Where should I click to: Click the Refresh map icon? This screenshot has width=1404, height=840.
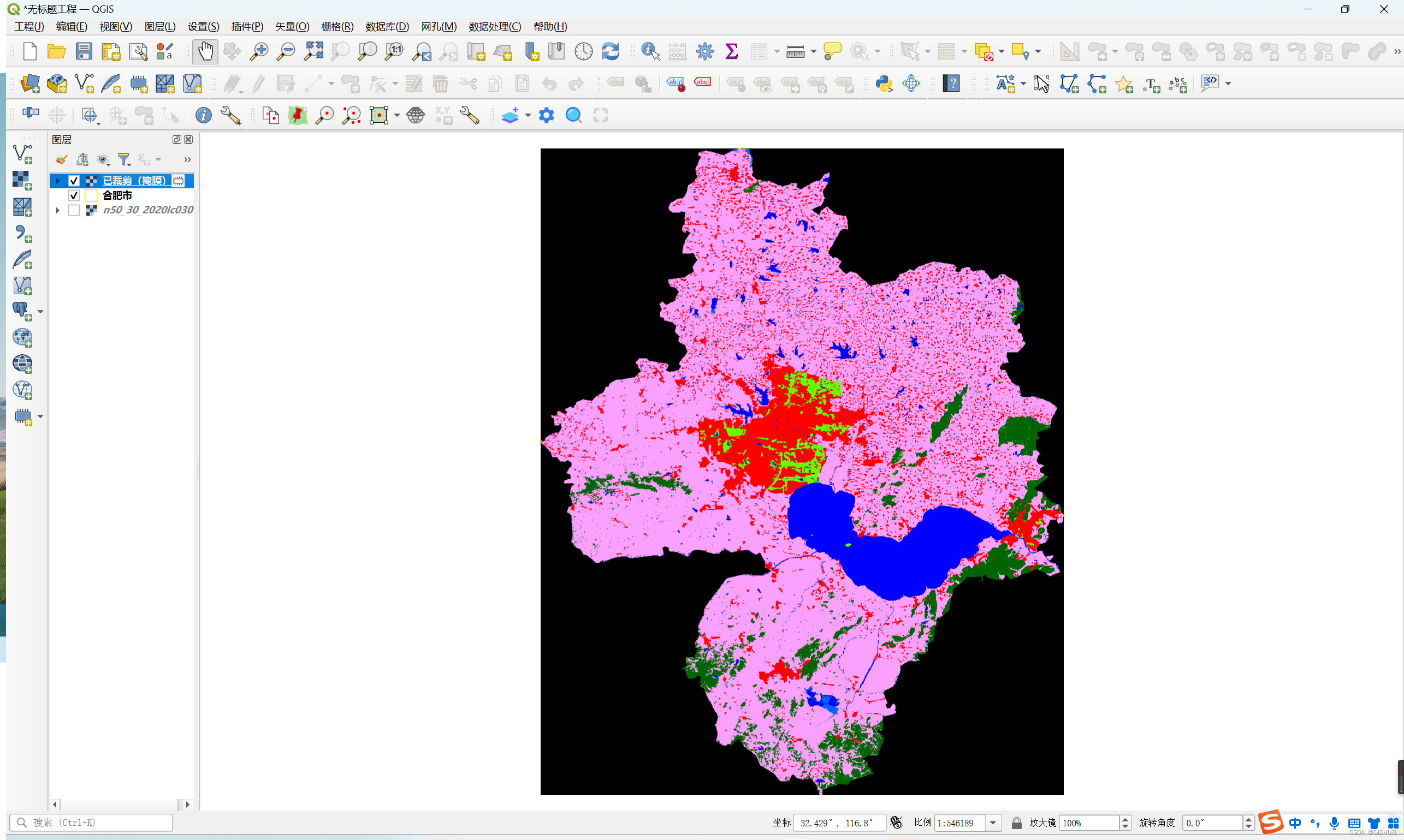pyautogui.click(x=610, y=51)
